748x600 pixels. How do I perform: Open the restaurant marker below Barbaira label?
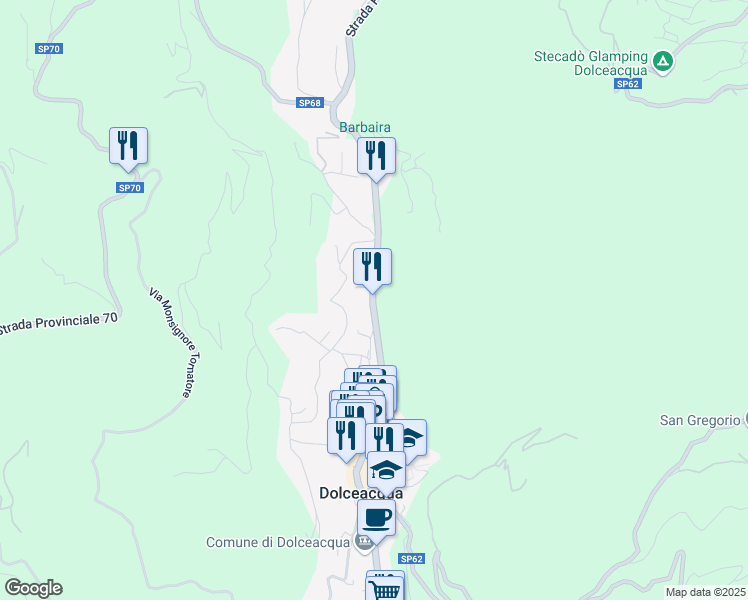click(376, 157)
